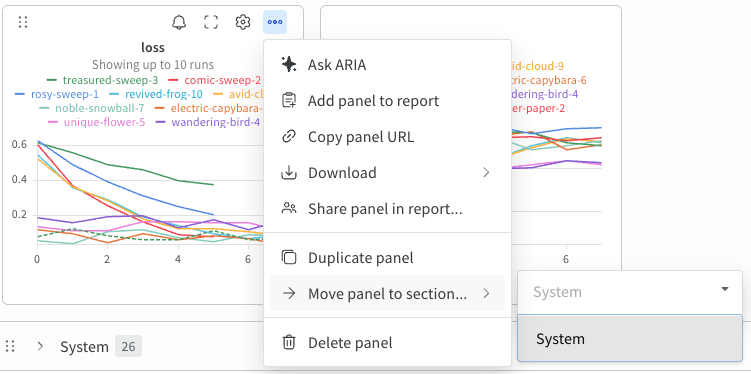Viewport: 751px width, 374px height.
Task: Click the Download tray icon
Action: click(289, 173)
